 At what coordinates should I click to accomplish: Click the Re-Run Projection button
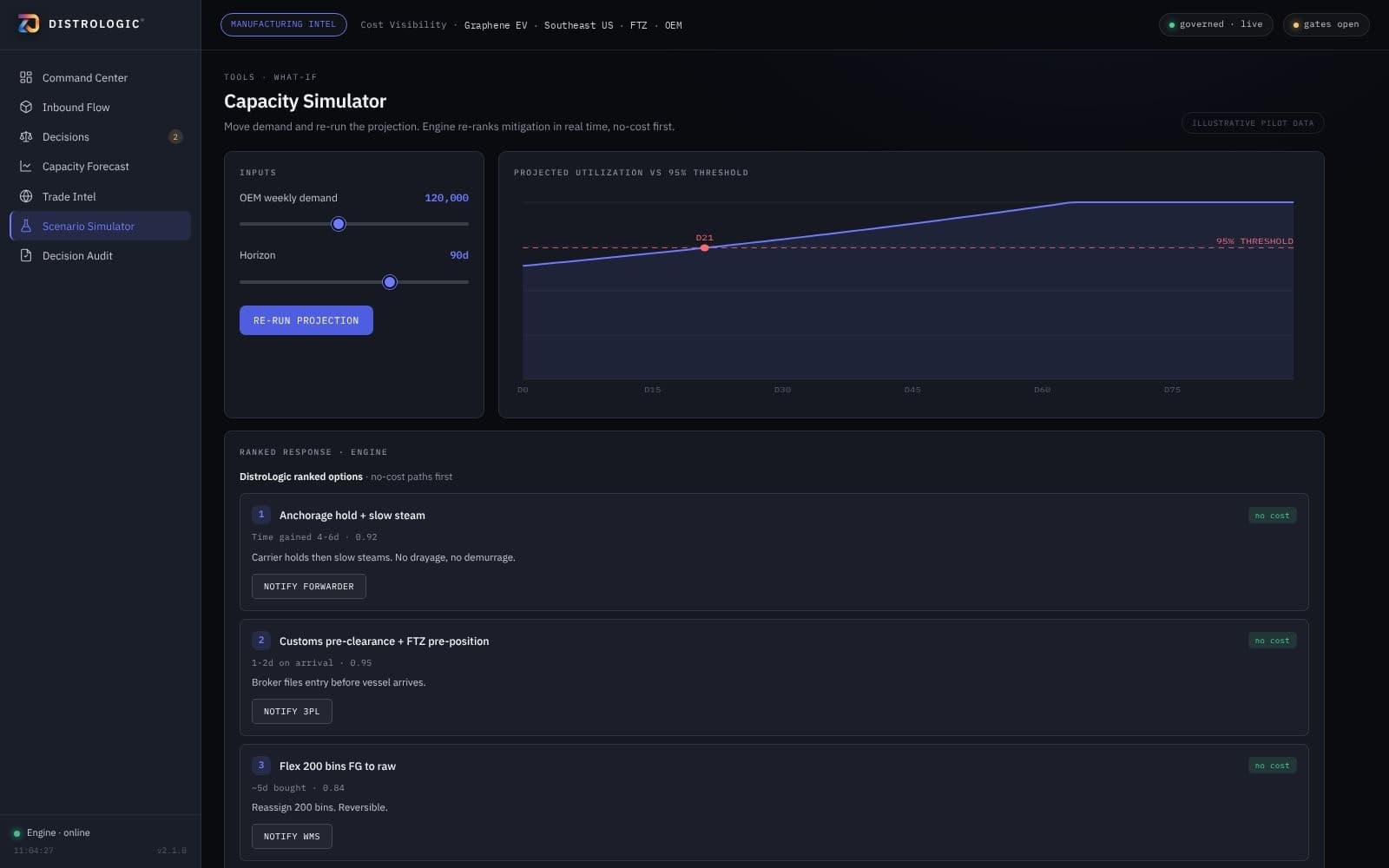306,320
